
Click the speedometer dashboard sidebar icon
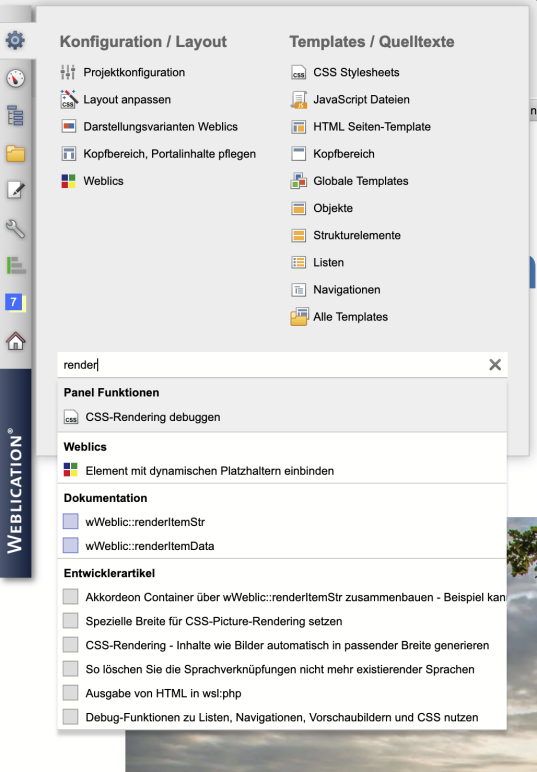click(15, 78)
